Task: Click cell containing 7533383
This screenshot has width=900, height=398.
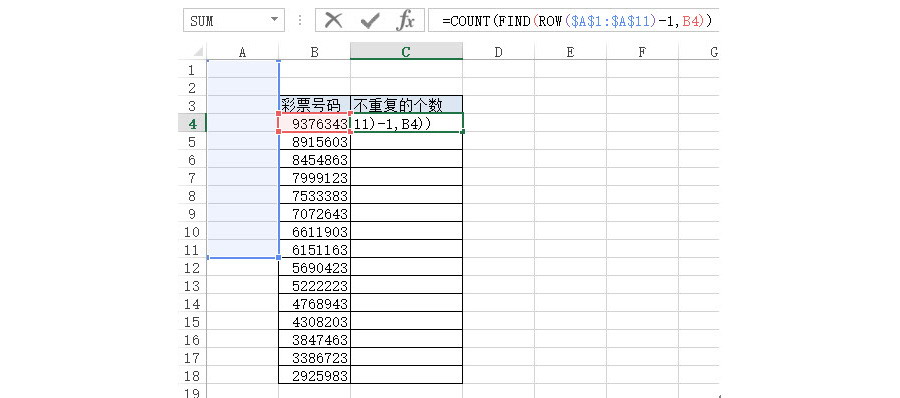Action: (x=315, y=195)
